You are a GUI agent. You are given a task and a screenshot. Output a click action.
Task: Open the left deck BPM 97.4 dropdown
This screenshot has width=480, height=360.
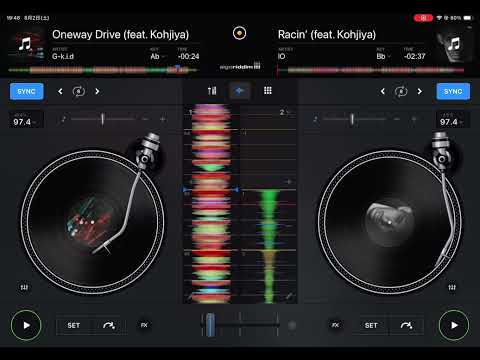(25, 120)
